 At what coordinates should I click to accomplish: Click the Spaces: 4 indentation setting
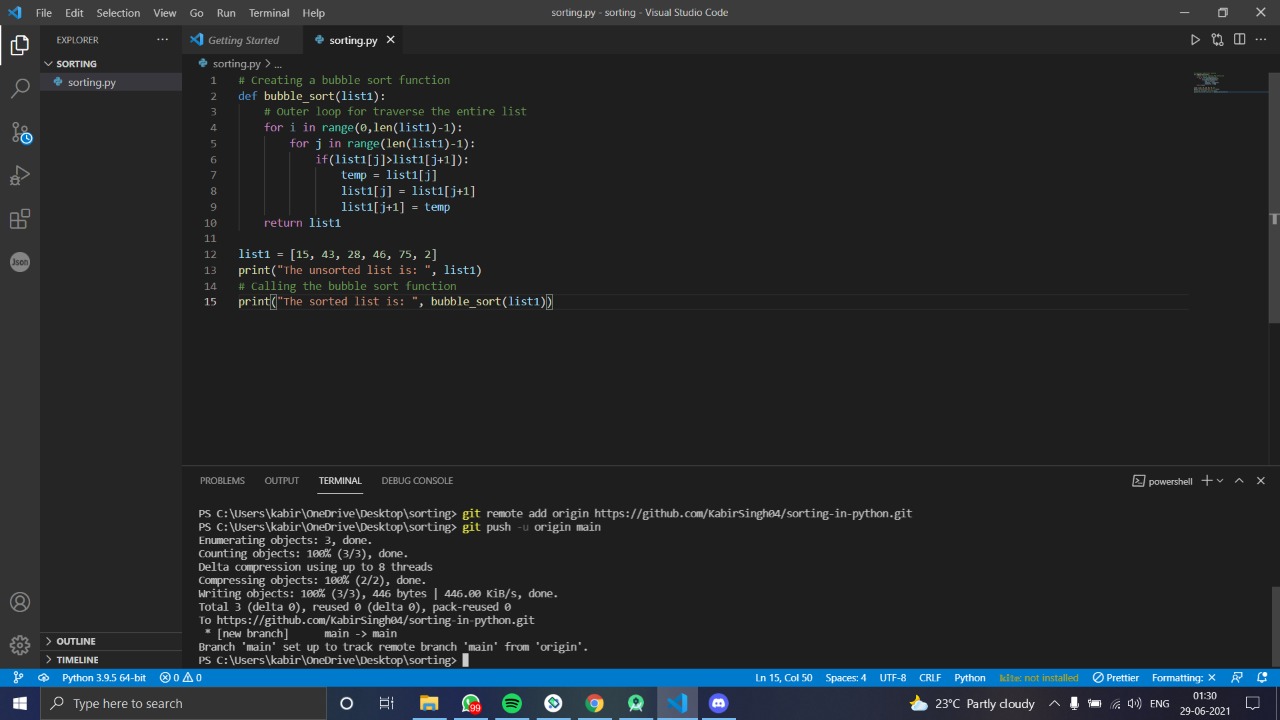845,677
